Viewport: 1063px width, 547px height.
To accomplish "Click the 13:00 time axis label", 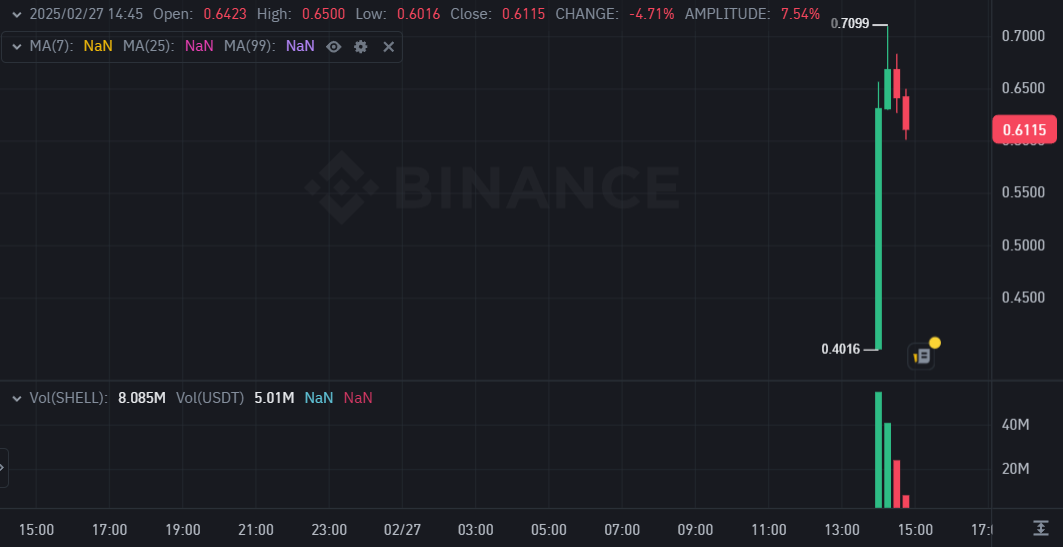I will click(x=843, y=529).
